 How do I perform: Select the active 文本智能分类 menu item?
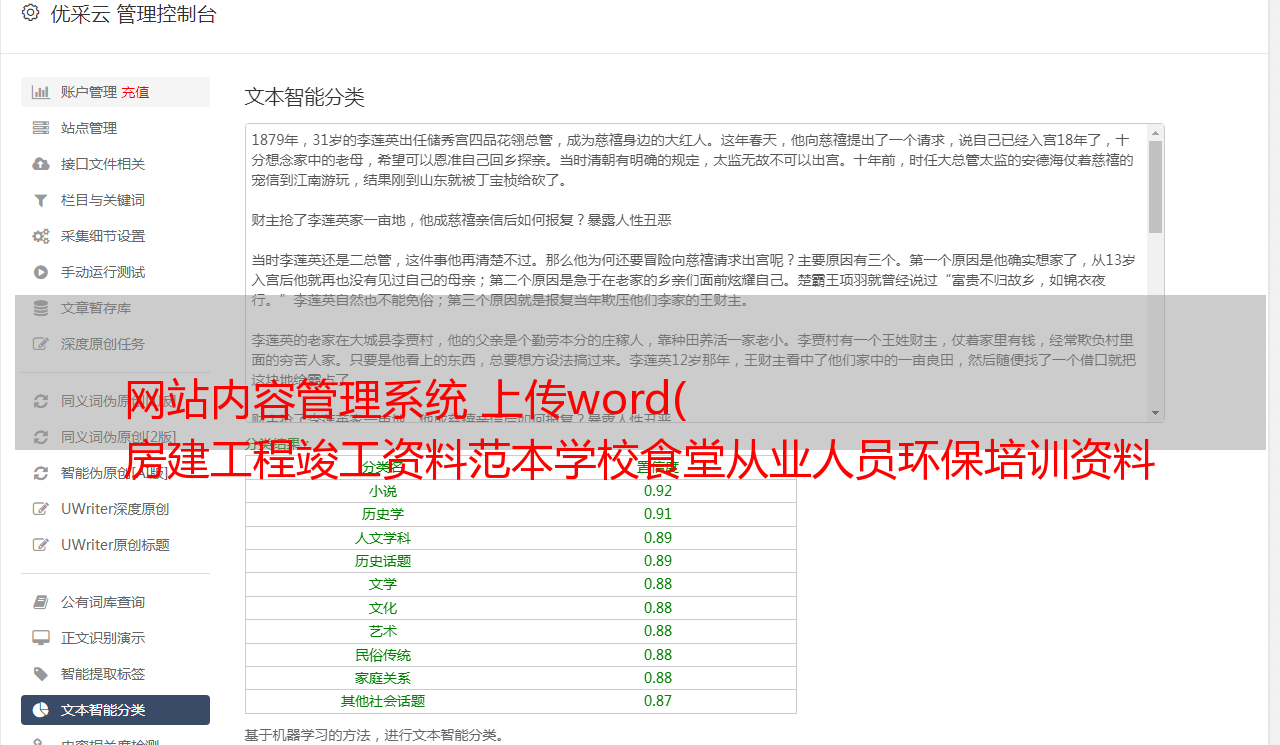coord(115,710)
